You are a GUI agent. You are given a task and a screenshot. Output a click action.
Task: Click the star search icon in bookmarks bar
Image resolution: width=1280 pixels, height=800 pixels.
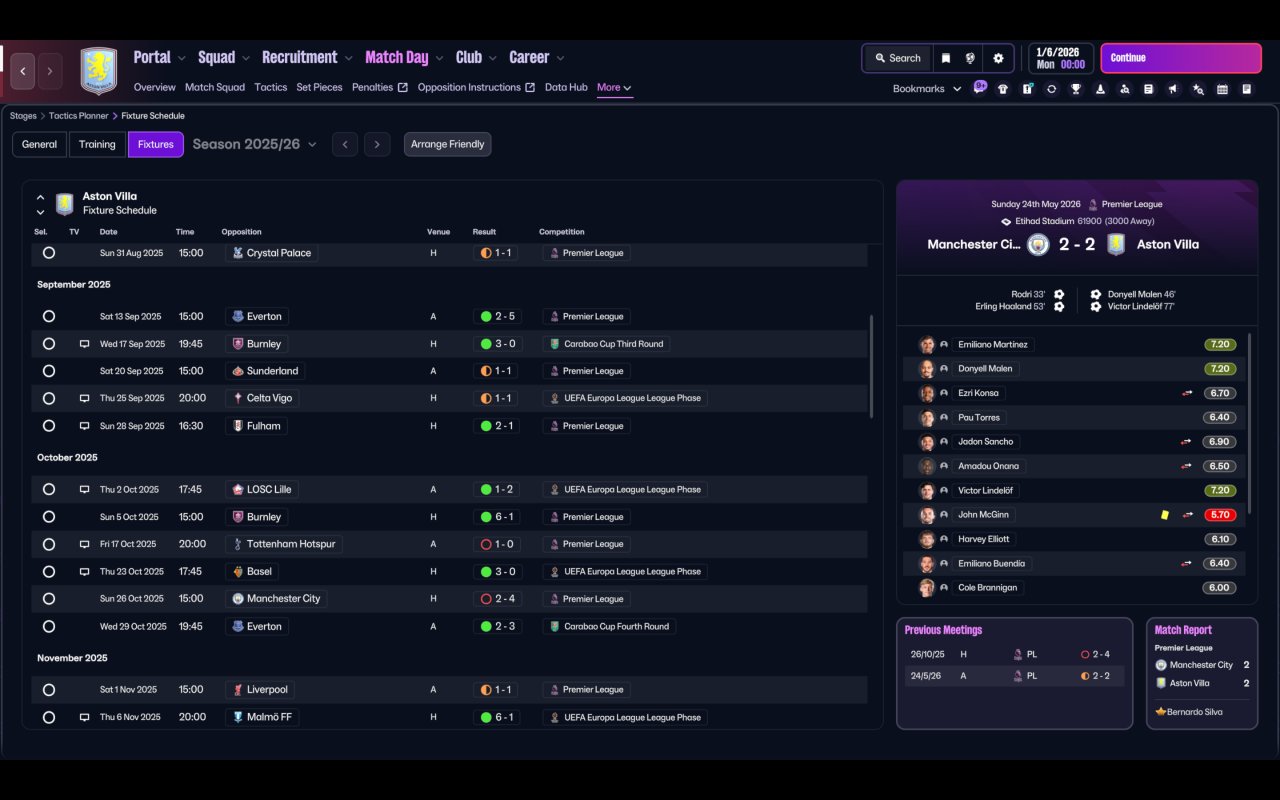[x=1198, y=89]
